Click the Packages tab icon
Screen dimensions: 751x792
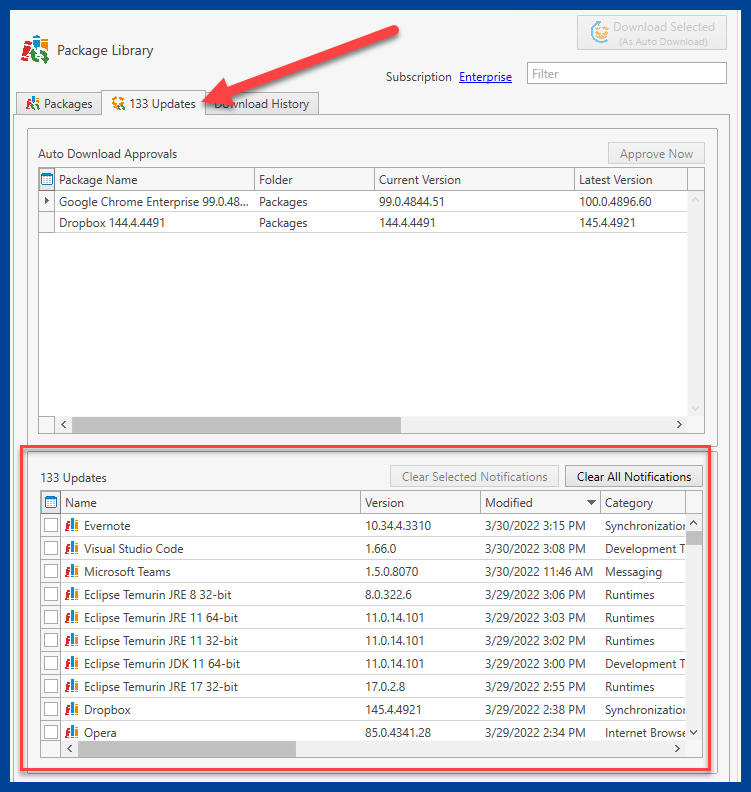click(33, 104)
